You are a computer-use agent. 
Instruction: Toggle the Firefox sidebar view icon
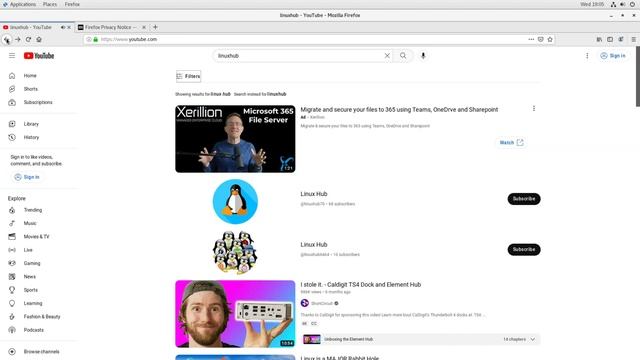pyautogui.click(x=610, y=40)
